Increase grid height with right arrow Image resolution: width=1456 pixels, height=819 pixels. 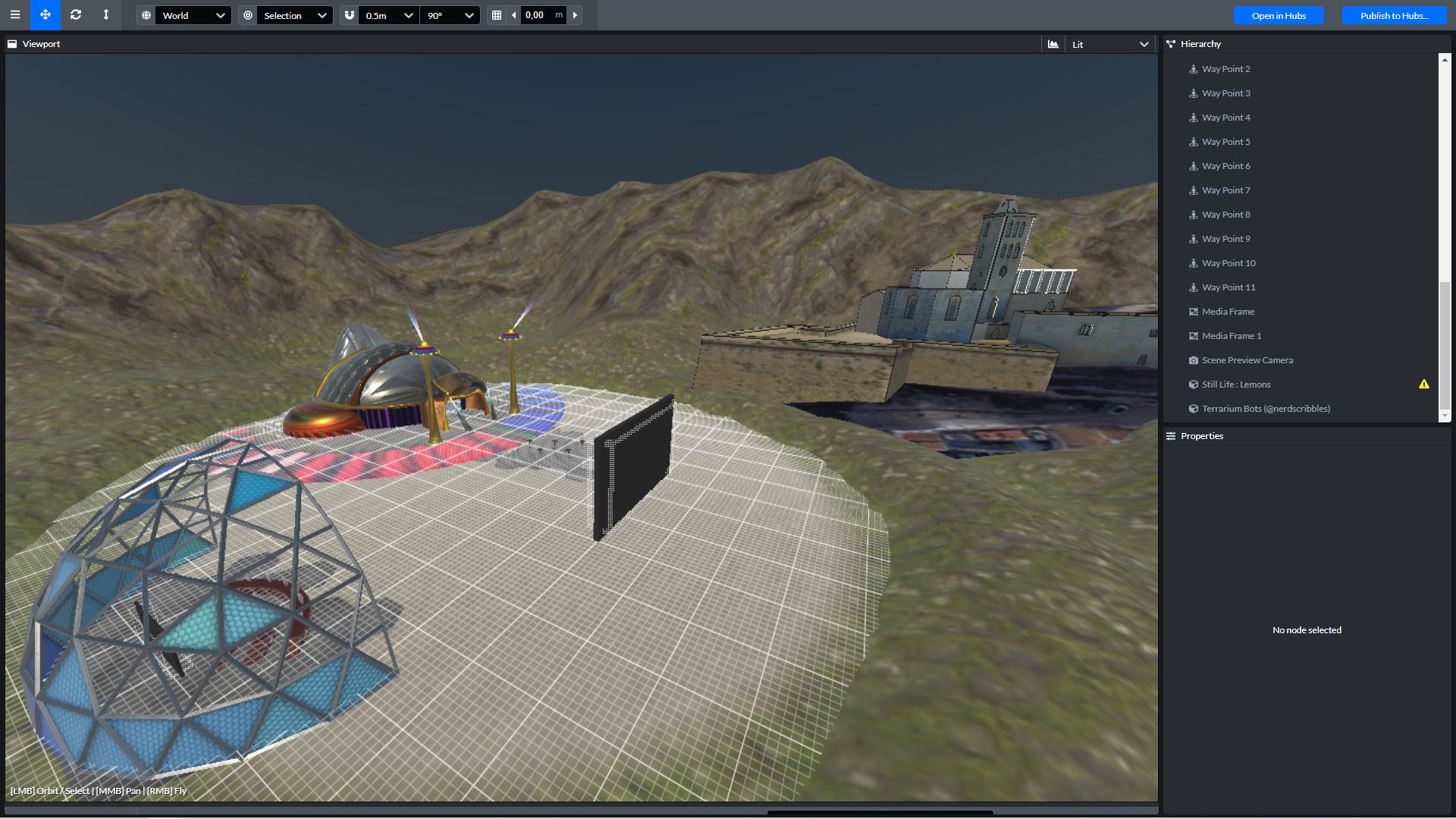pyautogui.click(x=575, y=15)
